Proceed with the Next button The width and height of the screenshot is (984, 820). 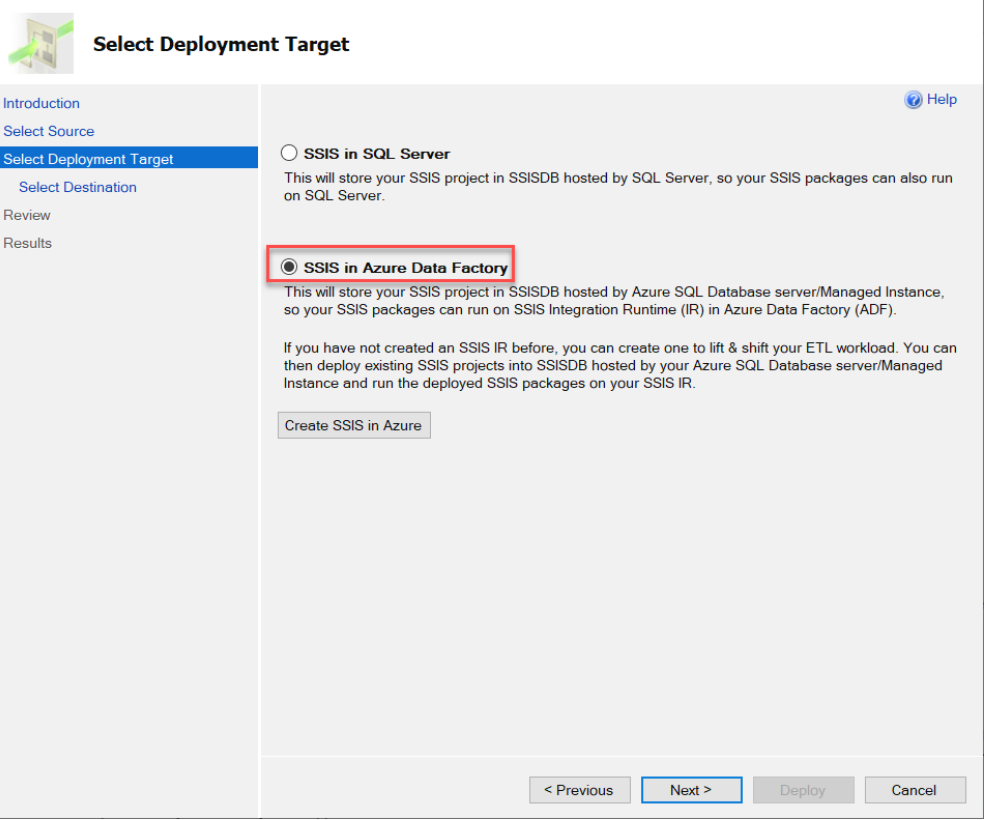(x=691, y=790)
